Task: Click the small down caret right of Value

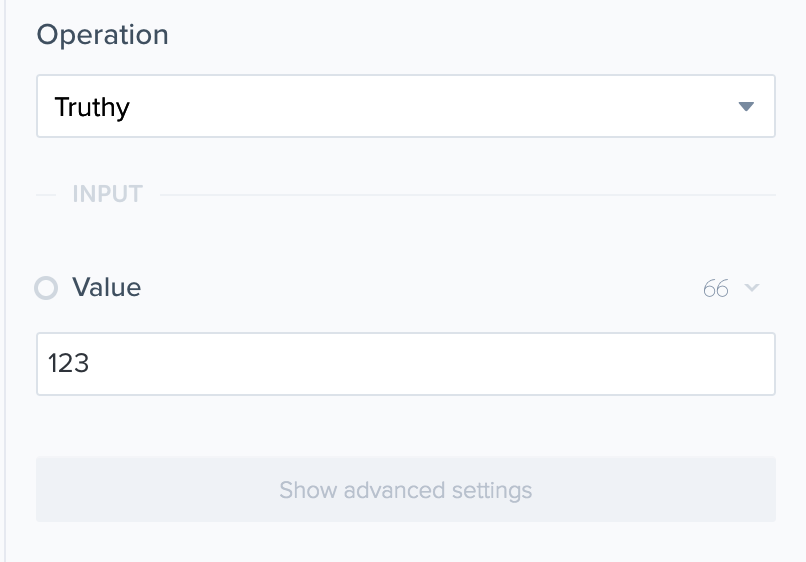Action: [752, 289]
